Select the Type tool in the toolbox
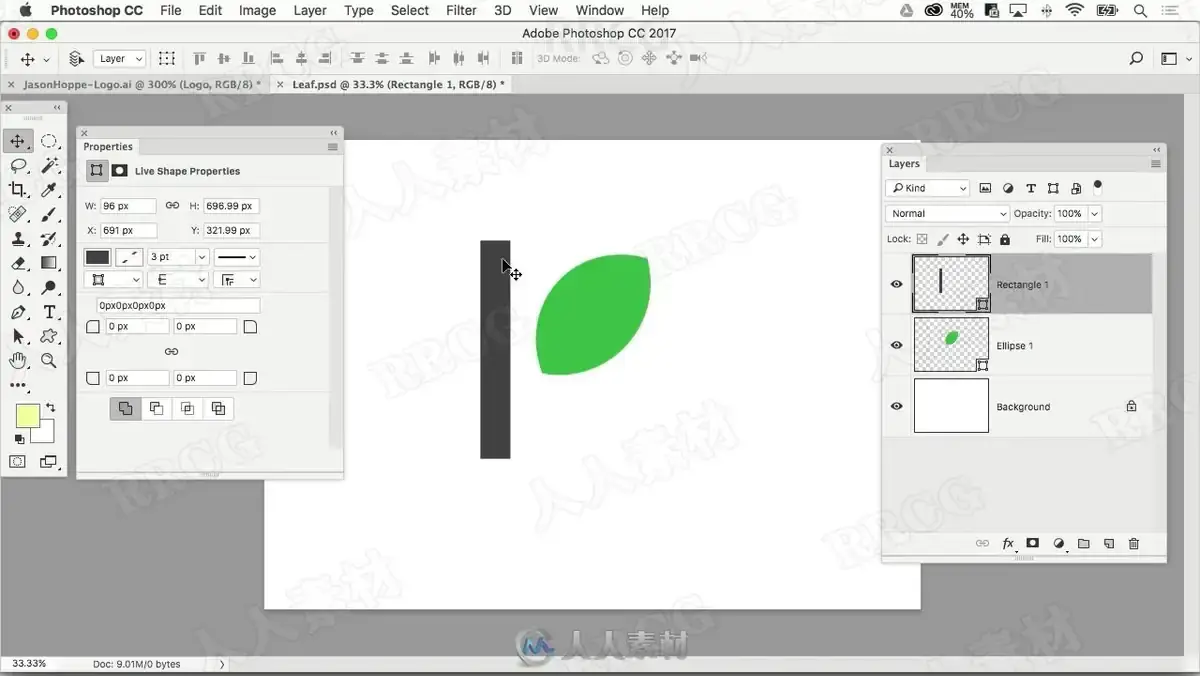Screen dimensions: 1200x676 tap(49, 312)
